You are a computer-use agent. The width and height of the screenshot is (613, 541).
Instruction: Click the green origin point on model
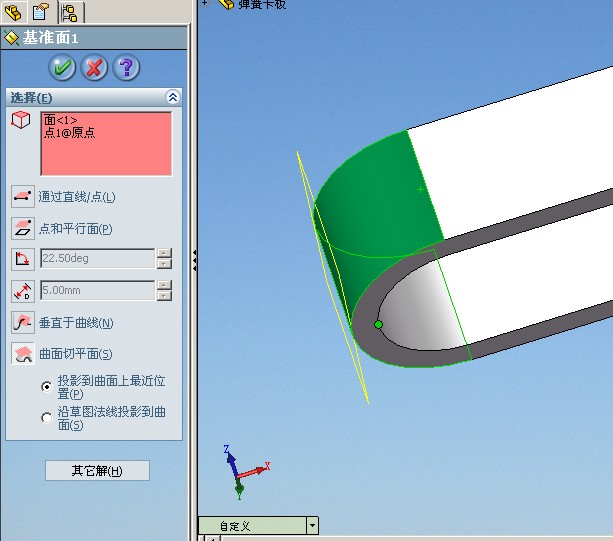click(x=378, y=324)
